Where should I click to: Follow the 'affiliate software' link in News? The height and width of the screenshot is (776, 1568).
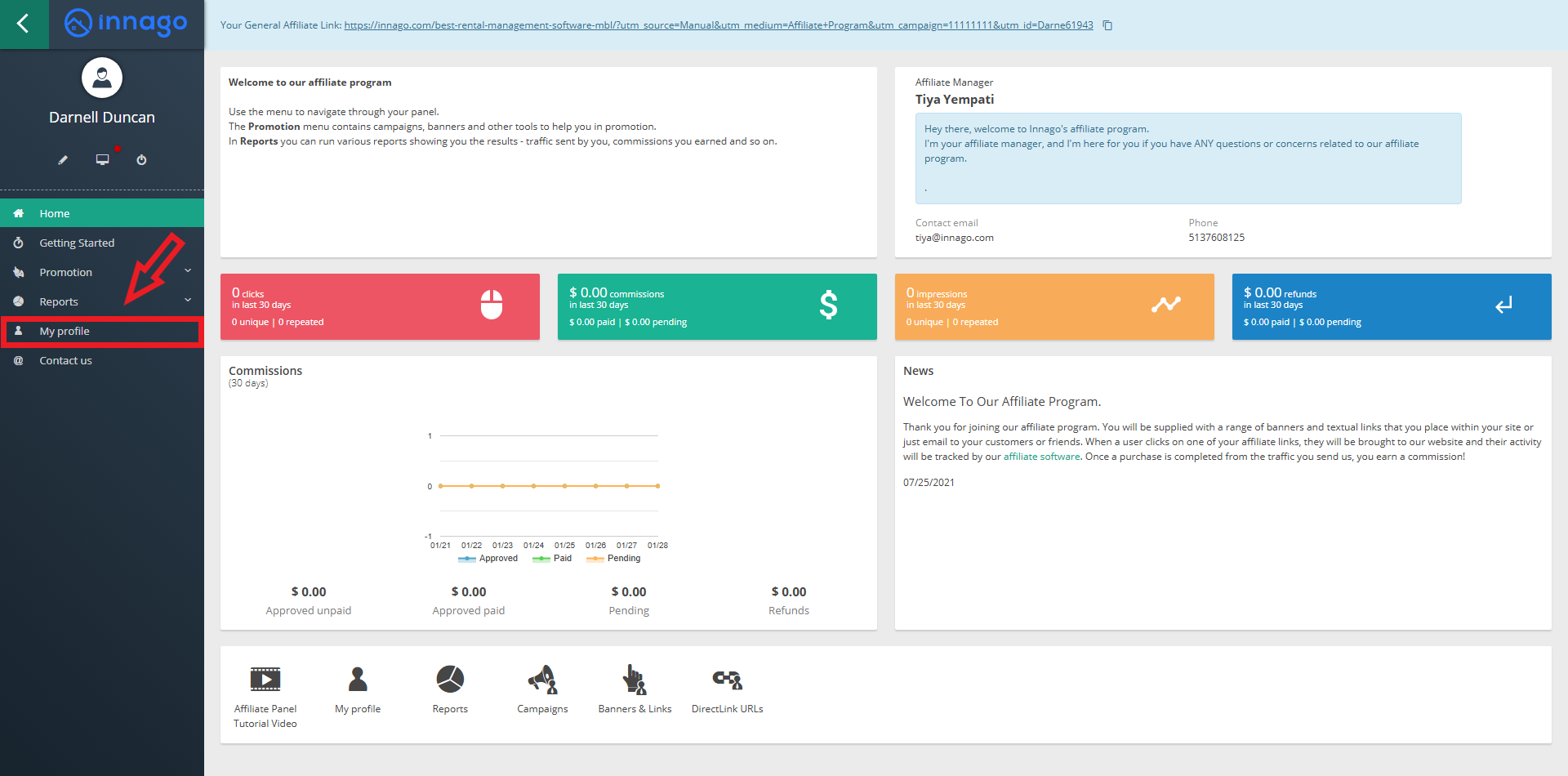1041,457
